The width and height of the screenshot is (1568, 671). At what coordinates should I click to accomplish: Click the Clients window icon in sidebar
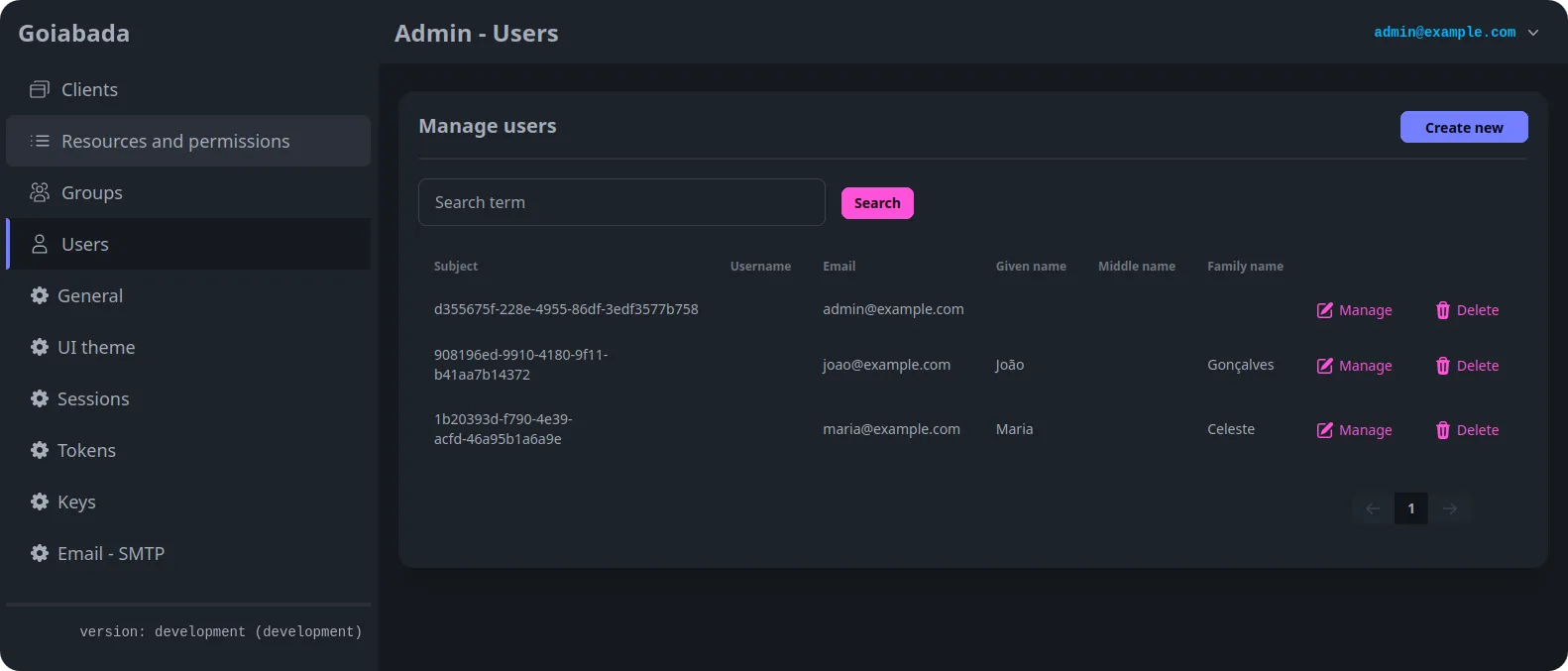[x=40, y=89]
